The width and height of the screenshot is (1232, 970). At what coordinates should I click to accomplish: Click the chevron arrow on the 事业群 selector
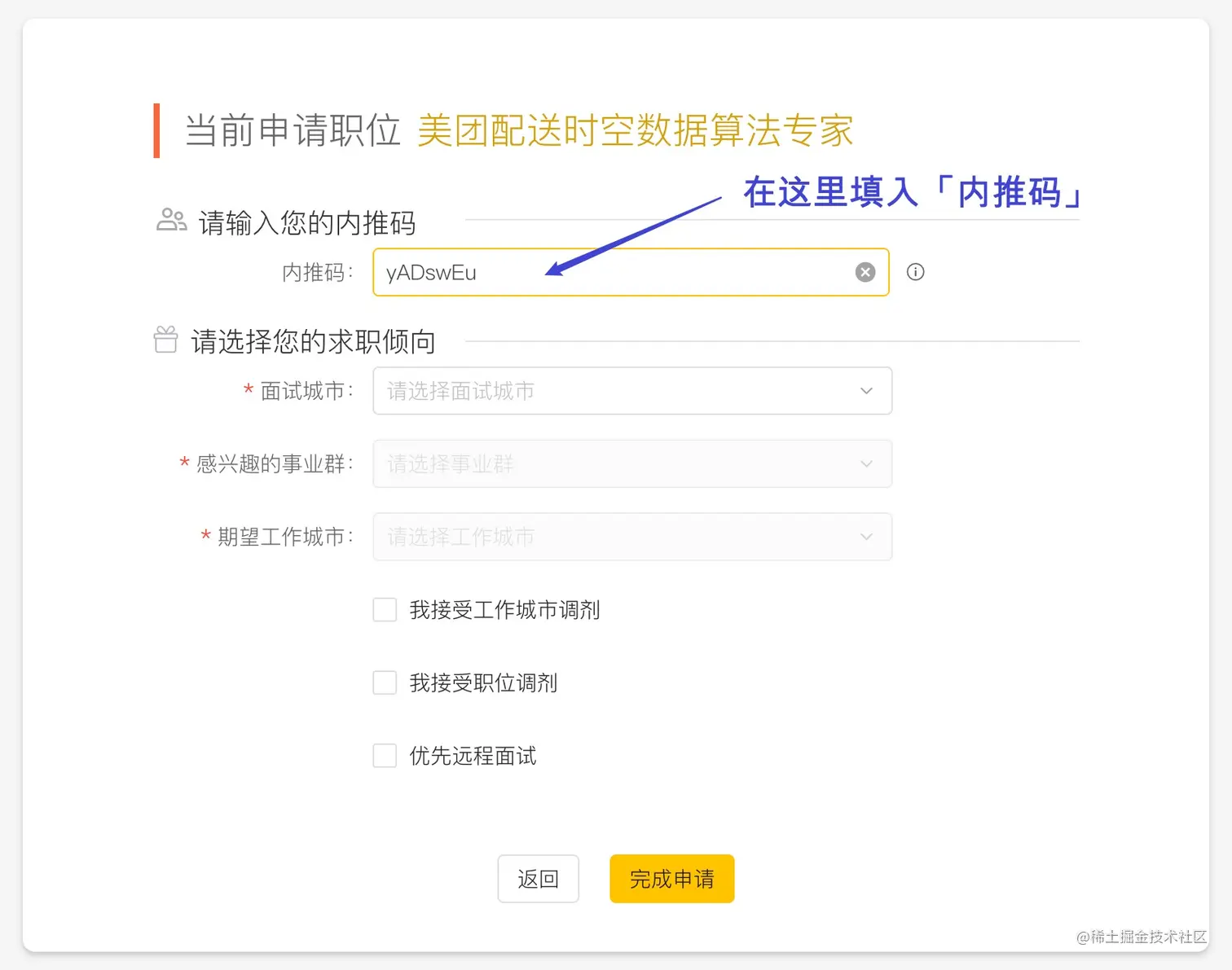tap(866, 463)
